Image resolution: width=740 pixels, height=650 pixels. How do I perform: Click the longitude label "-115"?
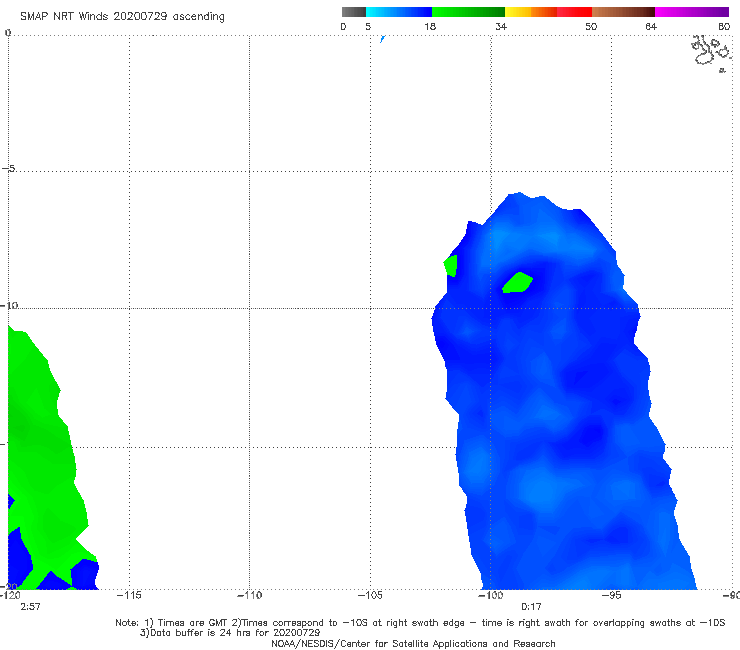(x=129, y=595)
